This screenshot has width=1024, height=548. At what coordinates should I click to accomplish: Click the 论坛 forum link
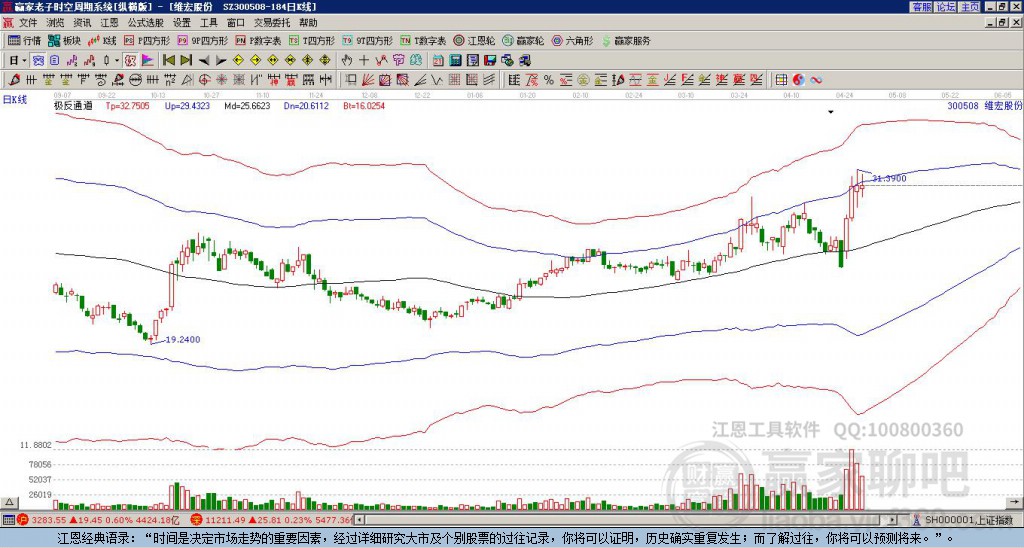tap(945, 7)
